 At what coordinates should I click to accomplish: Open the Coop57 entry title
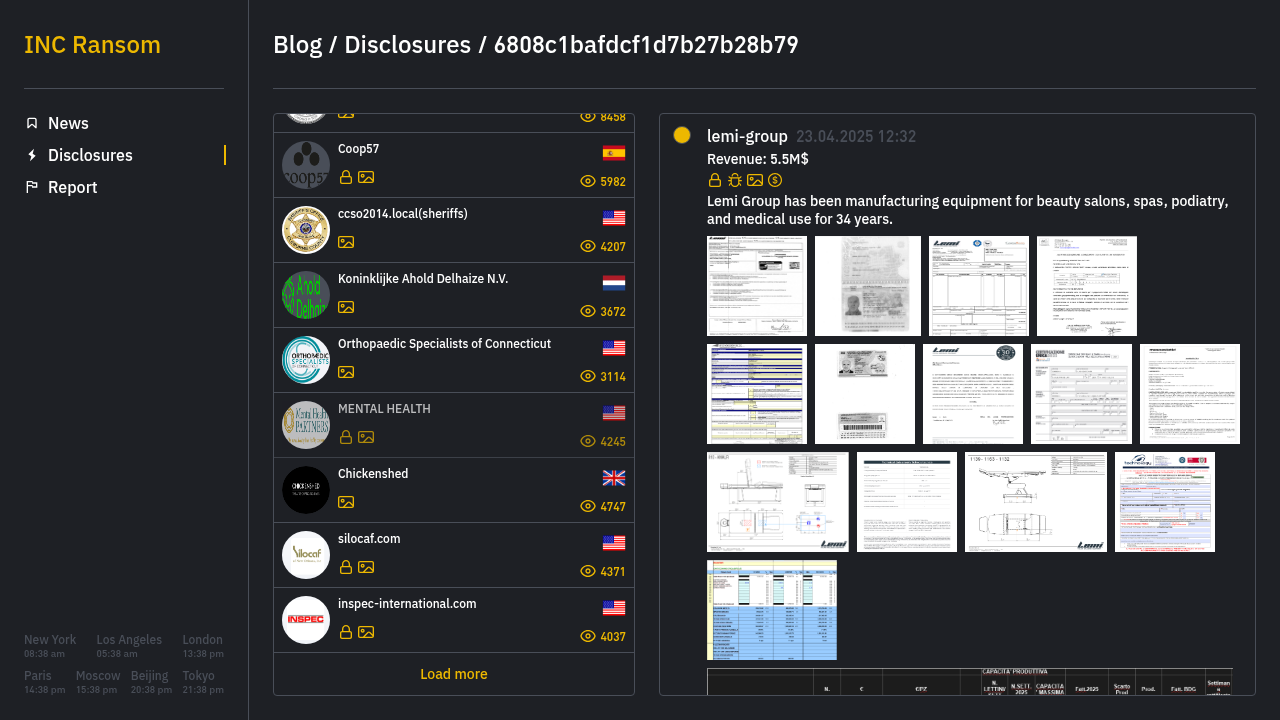point(358,149)
